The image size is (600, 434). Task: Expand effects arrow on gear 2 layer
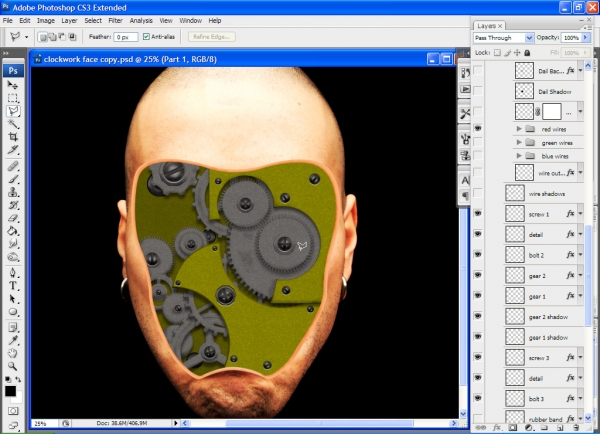tap(580, 275)
